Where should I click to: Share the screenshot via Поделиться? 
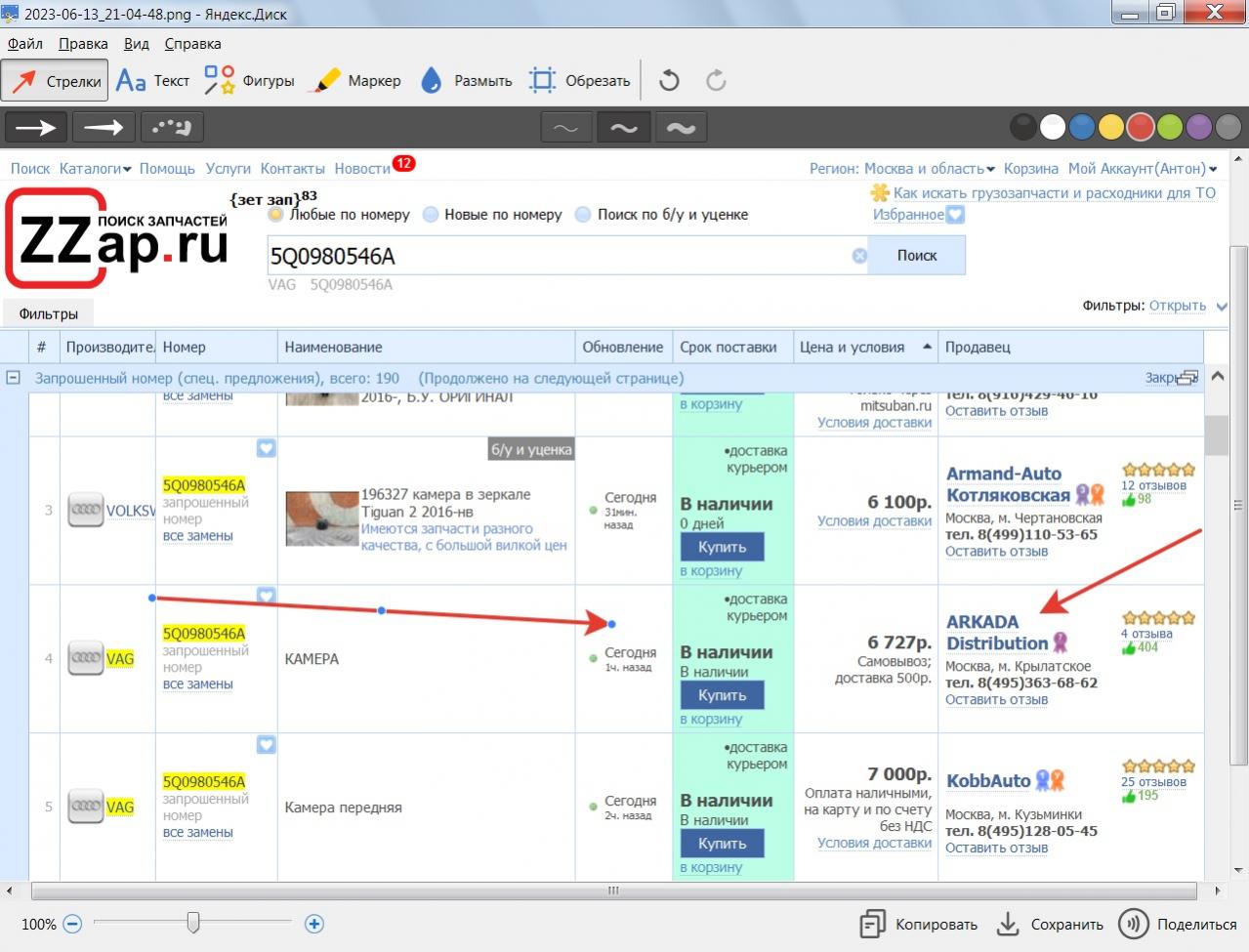1178,924
